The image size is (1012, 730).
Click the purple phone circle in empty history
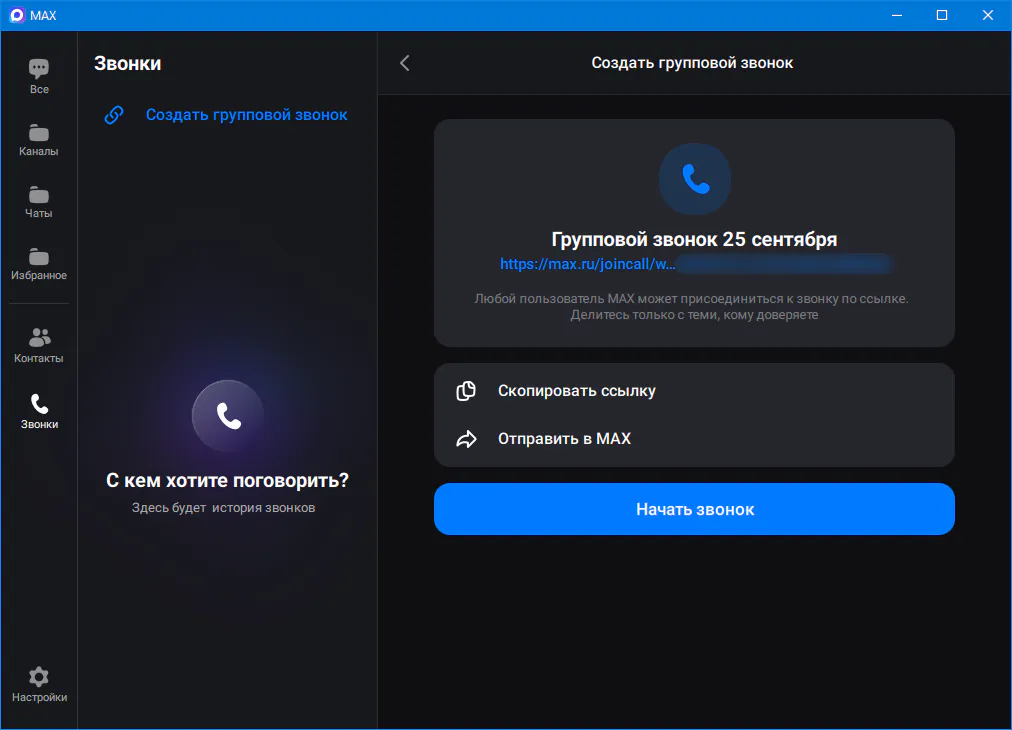(x=228, y=416)
